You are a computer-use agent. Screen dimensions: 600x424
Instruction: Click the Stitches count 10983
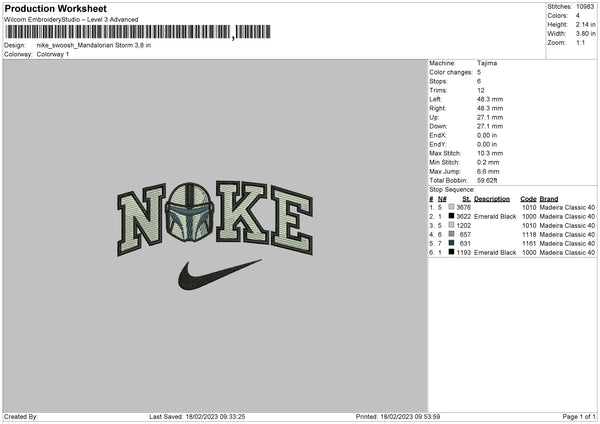tap(585, 7)
